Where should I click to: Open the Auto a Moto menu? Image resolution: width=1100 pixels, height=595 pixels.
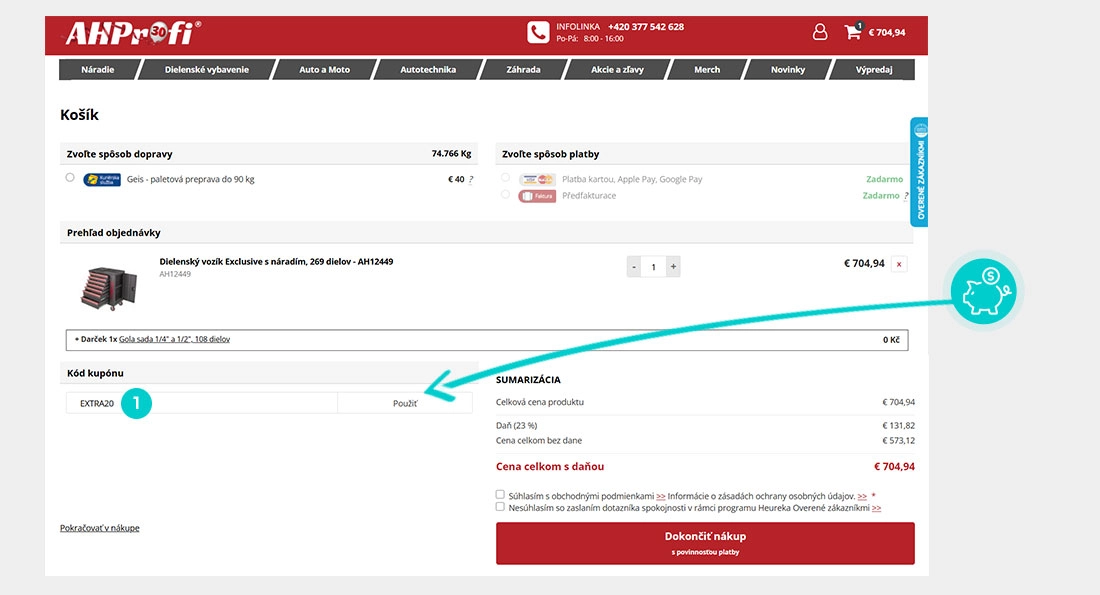[324, 69]
